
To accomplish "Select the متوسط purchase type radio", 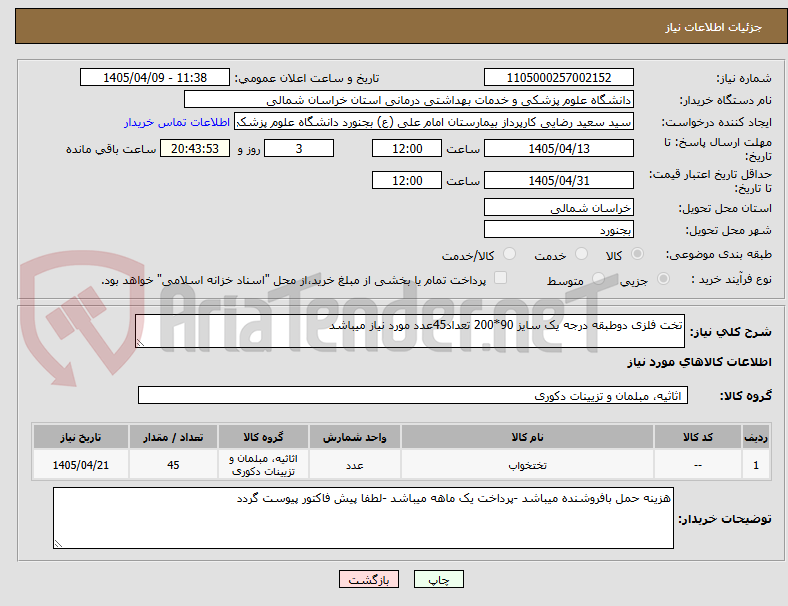I will pos(598,278).
